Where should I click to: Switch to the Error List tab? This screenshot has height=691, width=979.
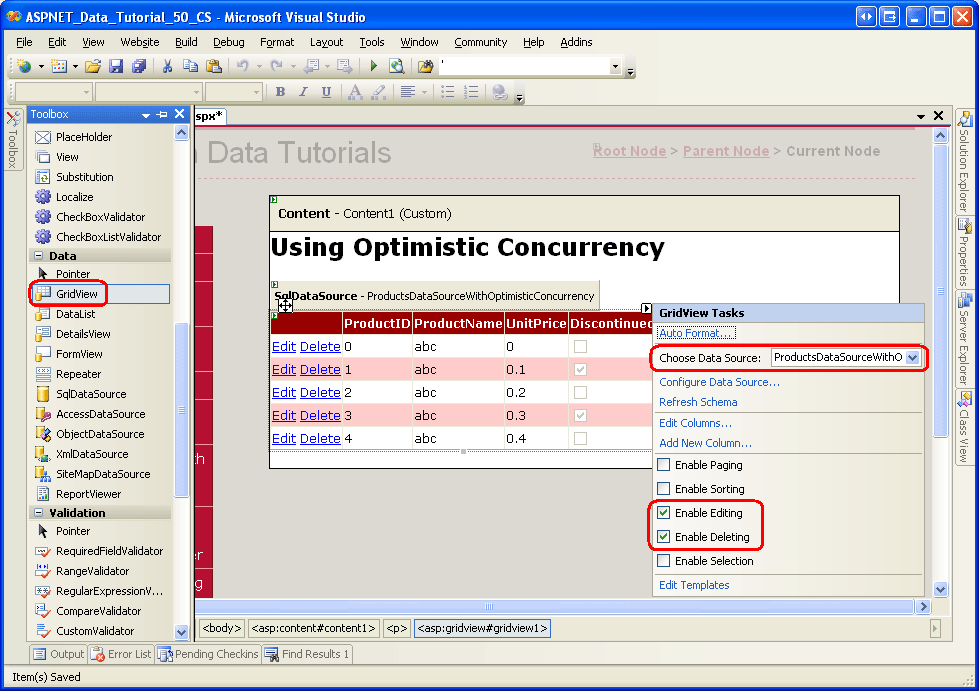121,654
